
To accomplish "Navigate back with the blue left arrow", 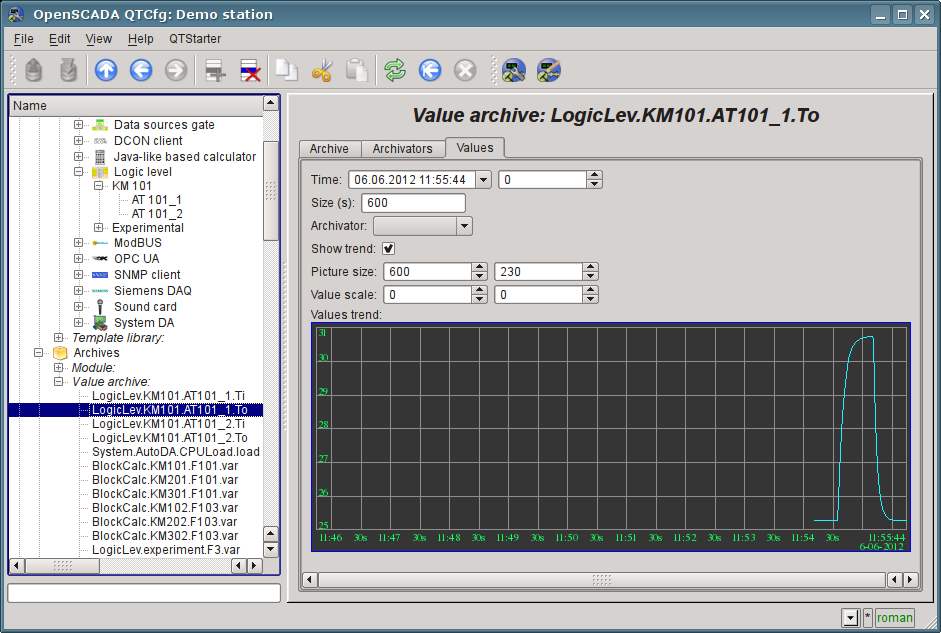I will (x=141, y=70).
